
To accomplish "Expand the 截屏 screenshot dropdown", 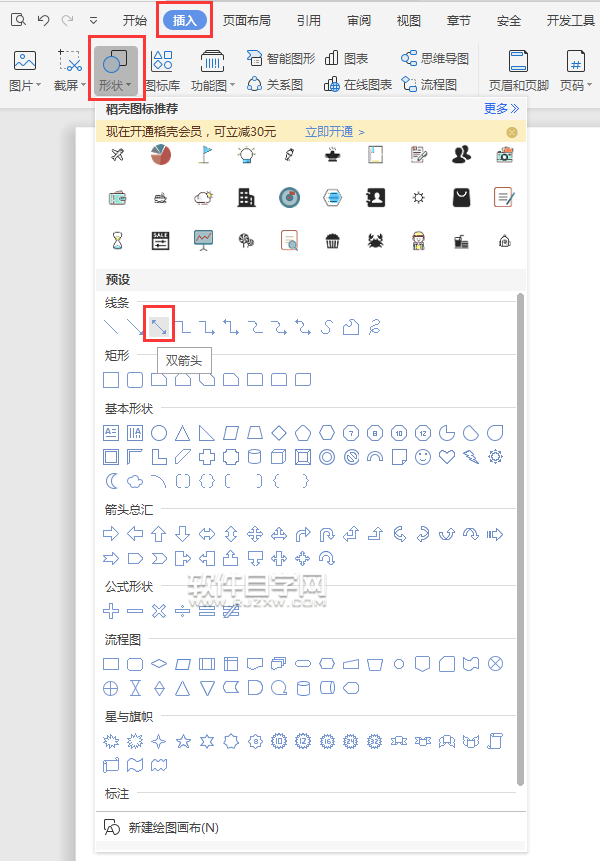I will click(70, 70).
